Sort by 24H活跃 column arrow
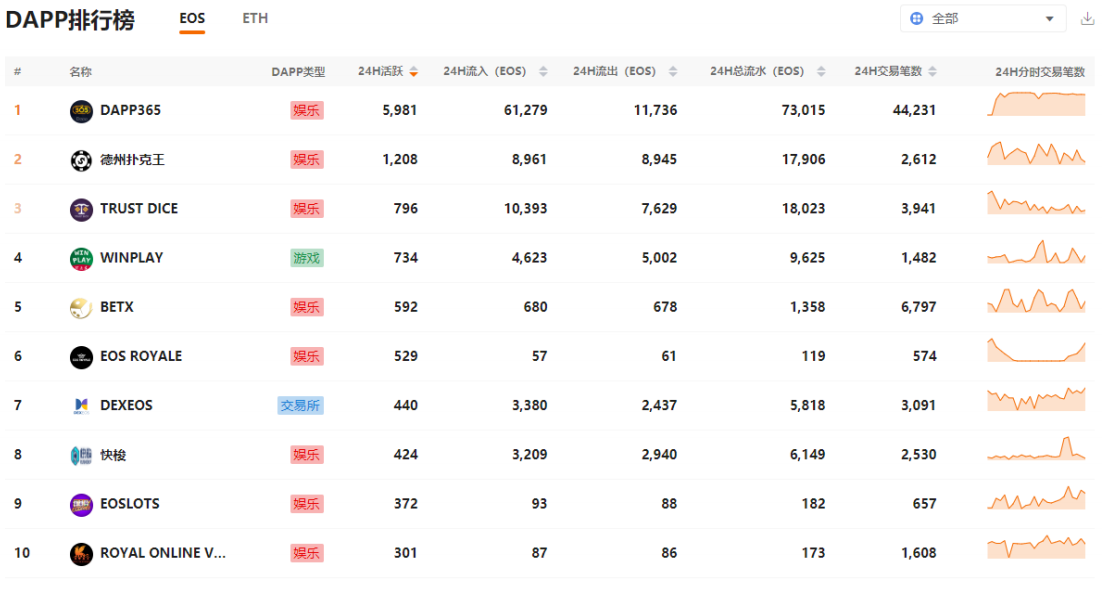 tap(414, 71)
